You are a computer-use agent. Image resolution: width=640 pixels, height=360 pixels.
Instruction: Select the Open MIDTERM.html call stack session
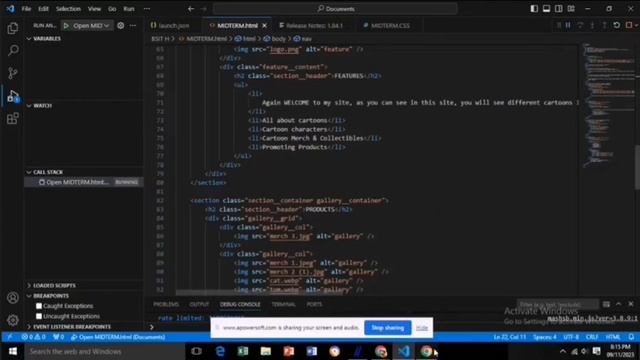[84, 182]
